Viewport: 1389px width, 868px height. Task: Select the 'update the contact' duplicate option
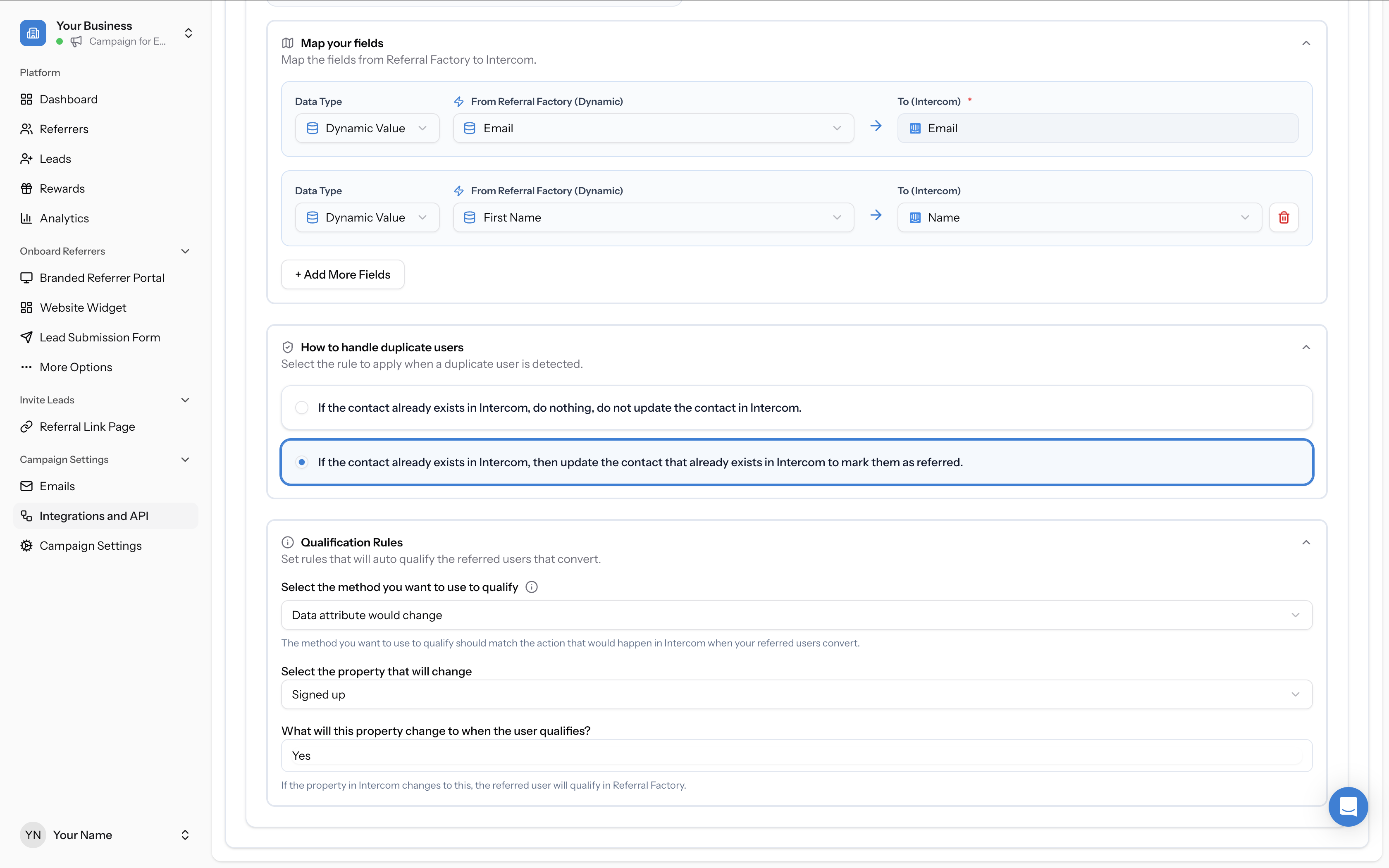(x=302, y=462)
